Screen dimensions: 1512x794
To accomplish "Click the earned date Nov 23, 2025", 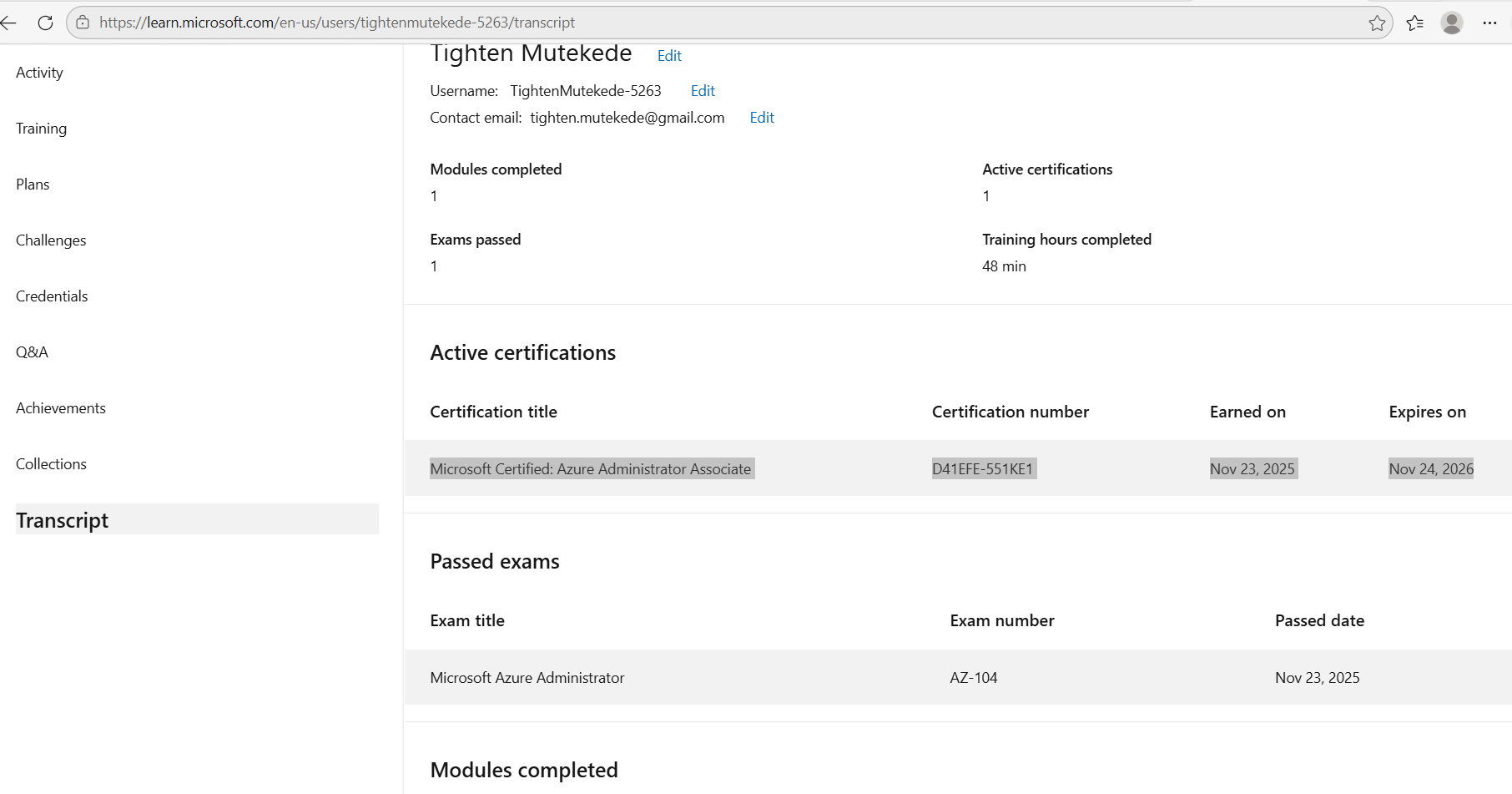I will coord(1252,469).
